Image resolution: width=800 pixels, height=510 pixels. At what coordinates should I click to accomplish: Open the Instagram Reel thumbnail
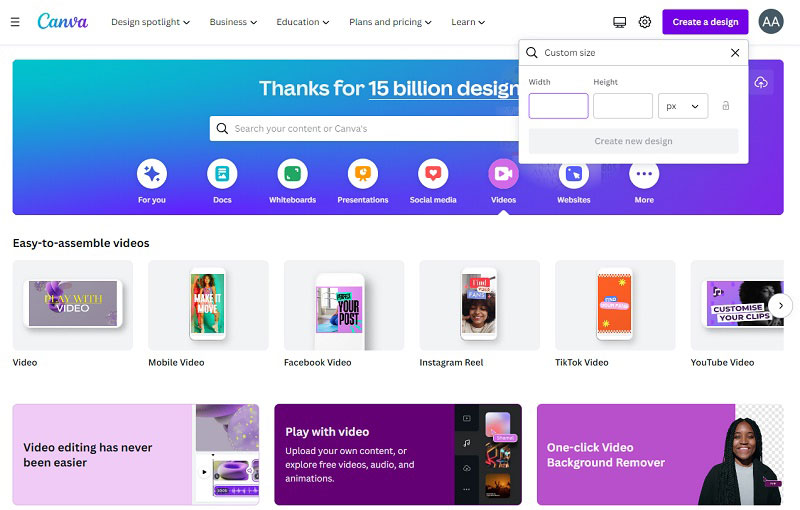pos(479,305)
